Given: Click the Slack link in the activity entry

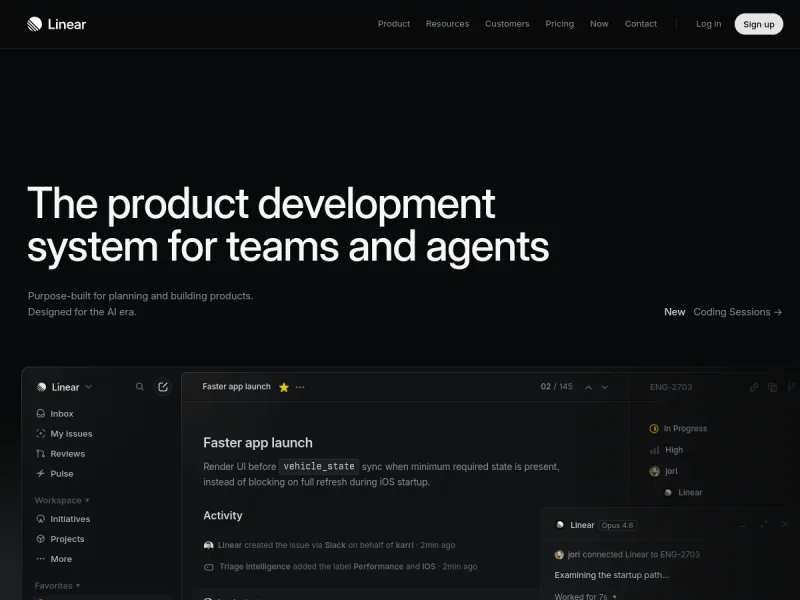Looking at the screenshot, I should tap(335, 545).
